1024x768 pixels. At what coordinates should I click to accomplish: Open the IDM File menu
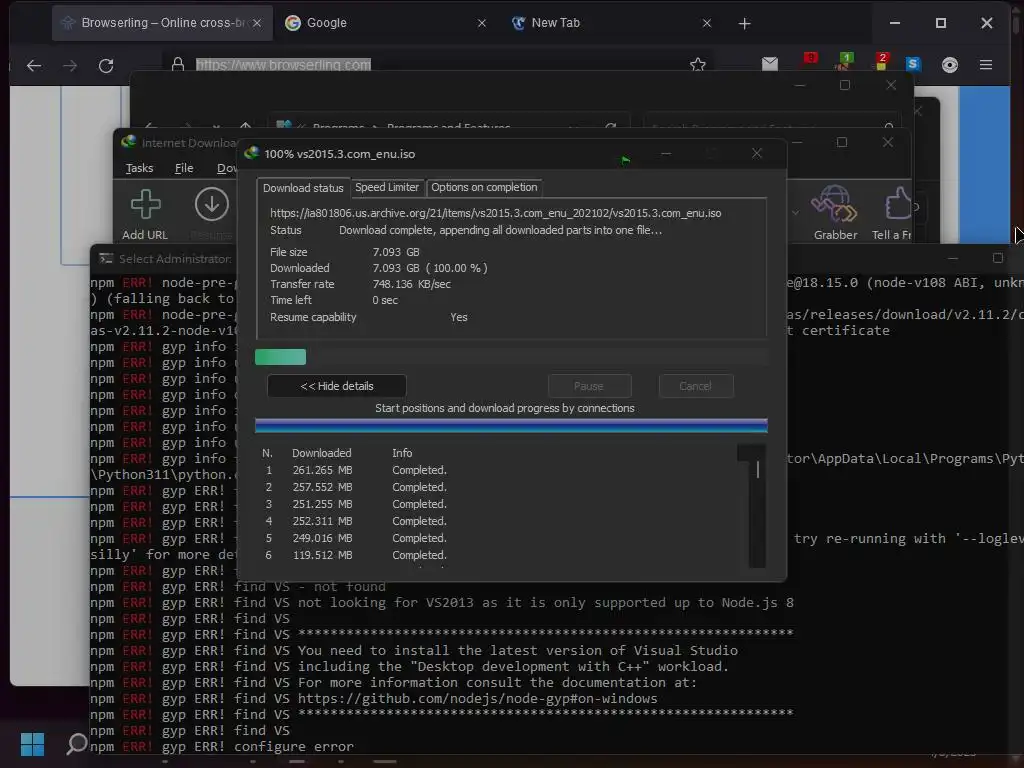pos(184,168)
